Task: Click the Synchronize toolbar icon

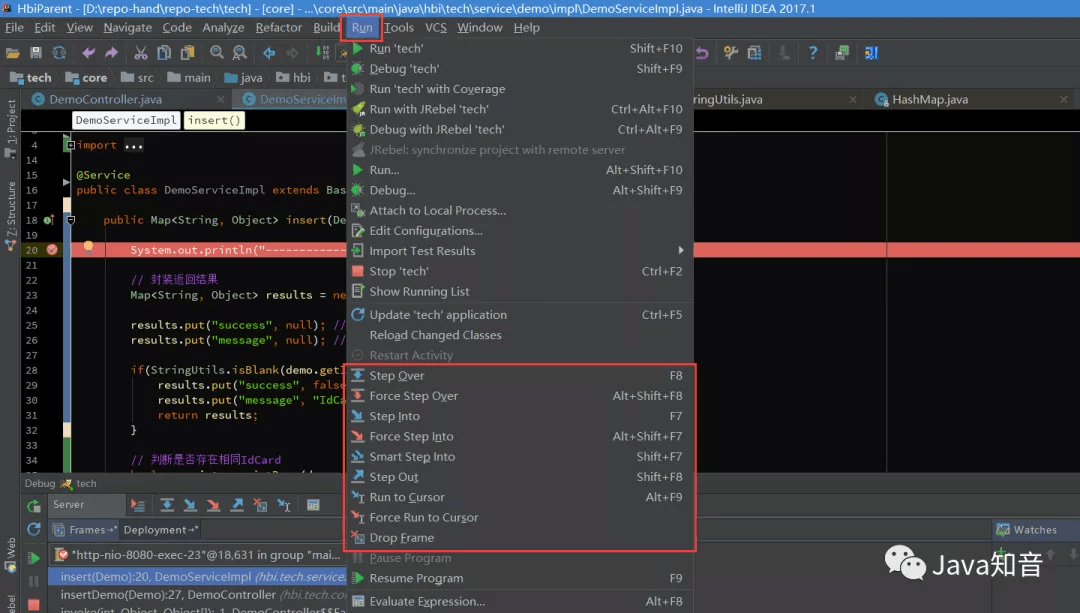Action: pos(59,53)
